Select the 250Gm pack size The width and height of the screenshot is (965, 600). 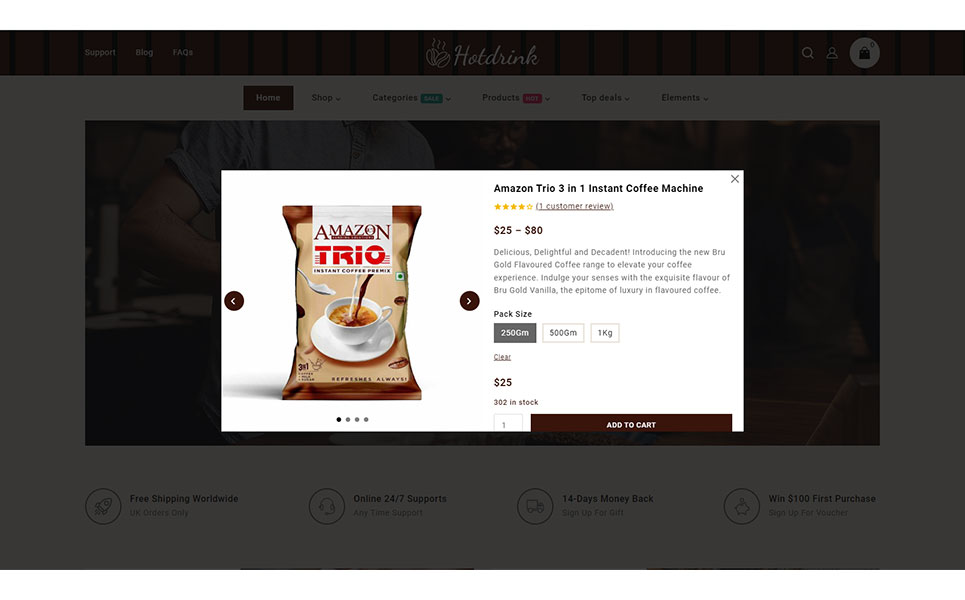click(515, 333)
